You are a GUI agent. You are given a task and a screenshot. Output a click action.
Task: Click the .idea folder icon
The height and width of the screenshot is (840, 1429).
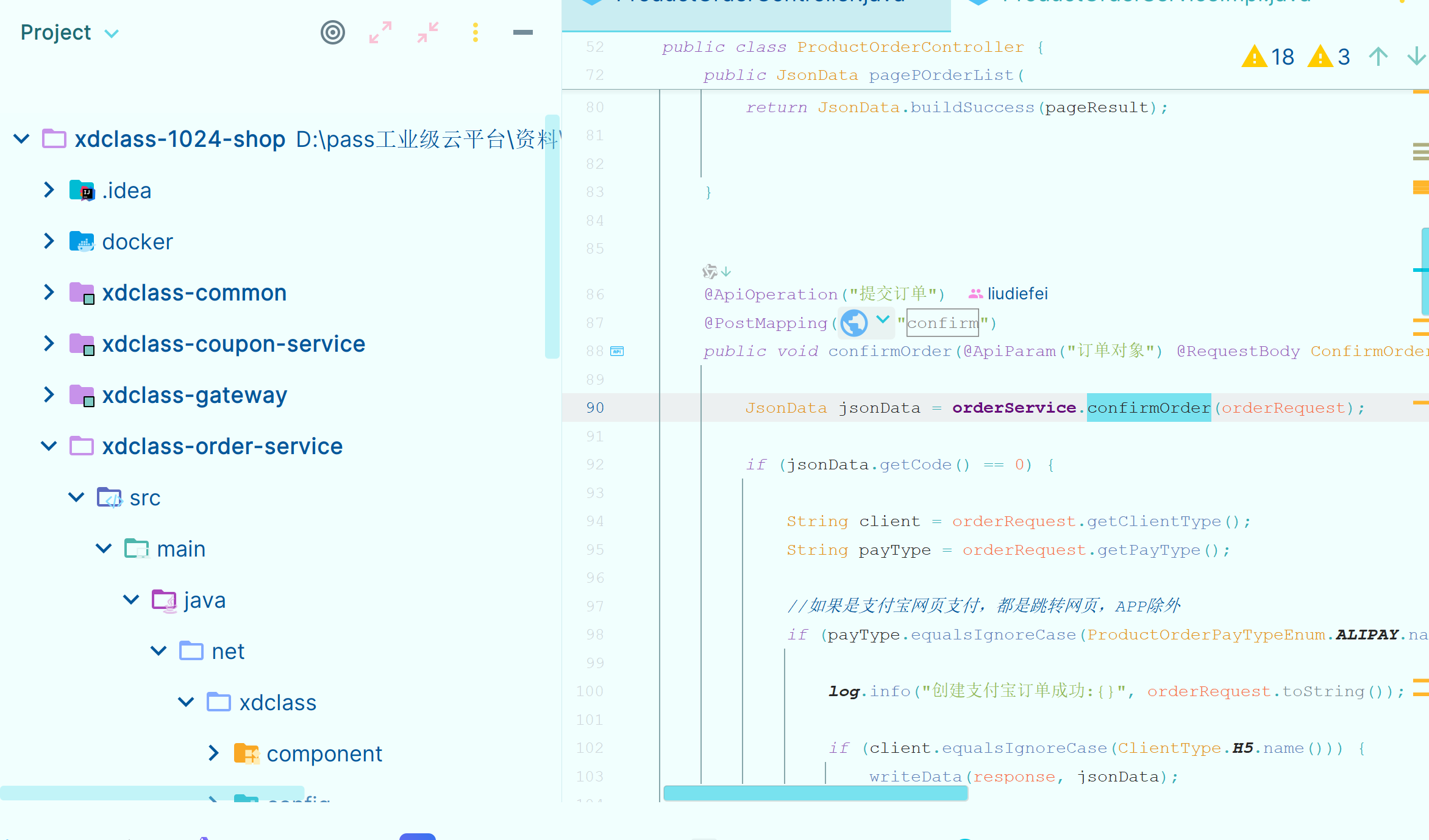click(82, 191)
